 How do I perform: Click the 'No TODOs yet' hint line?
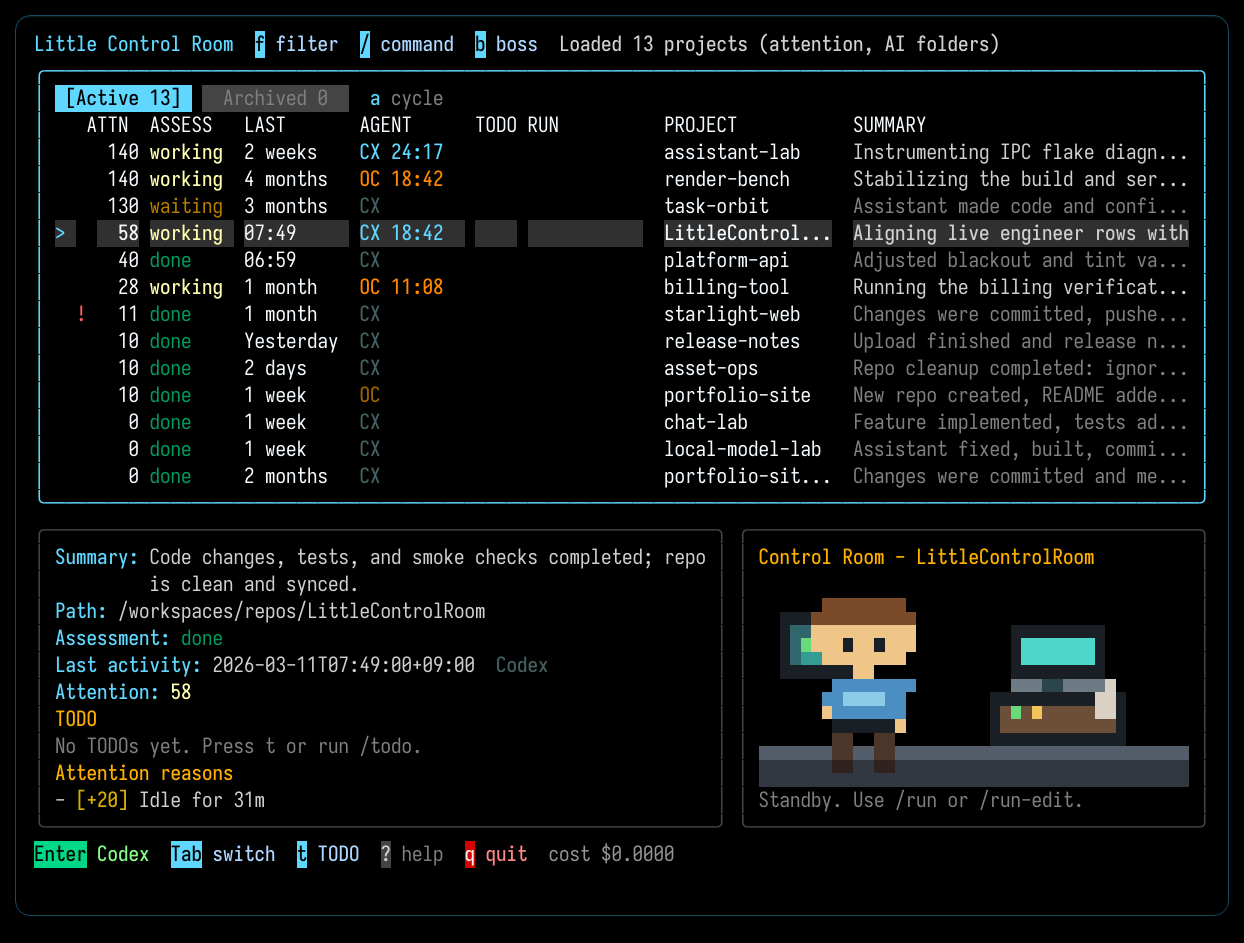(238, 746)
